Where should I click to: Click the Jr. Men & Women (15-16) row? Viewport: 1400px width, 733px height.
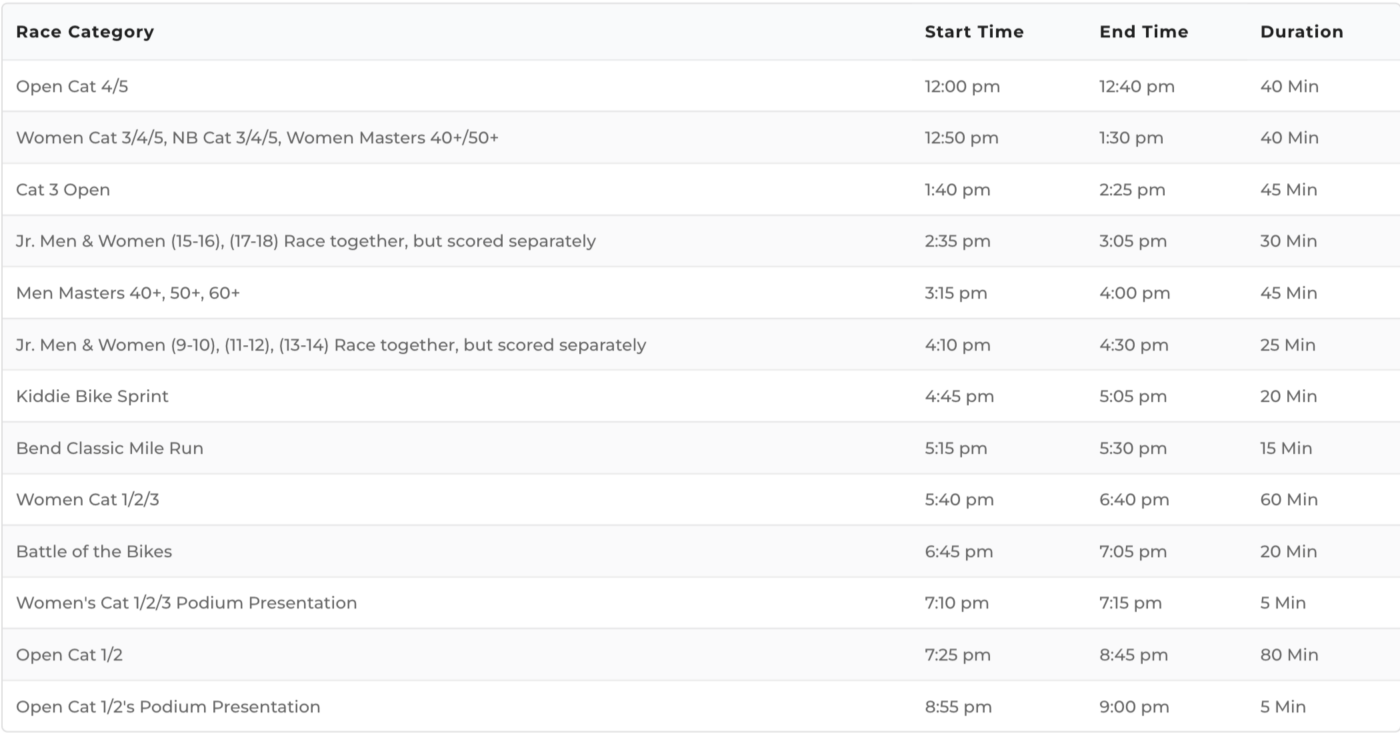point(700,241)
